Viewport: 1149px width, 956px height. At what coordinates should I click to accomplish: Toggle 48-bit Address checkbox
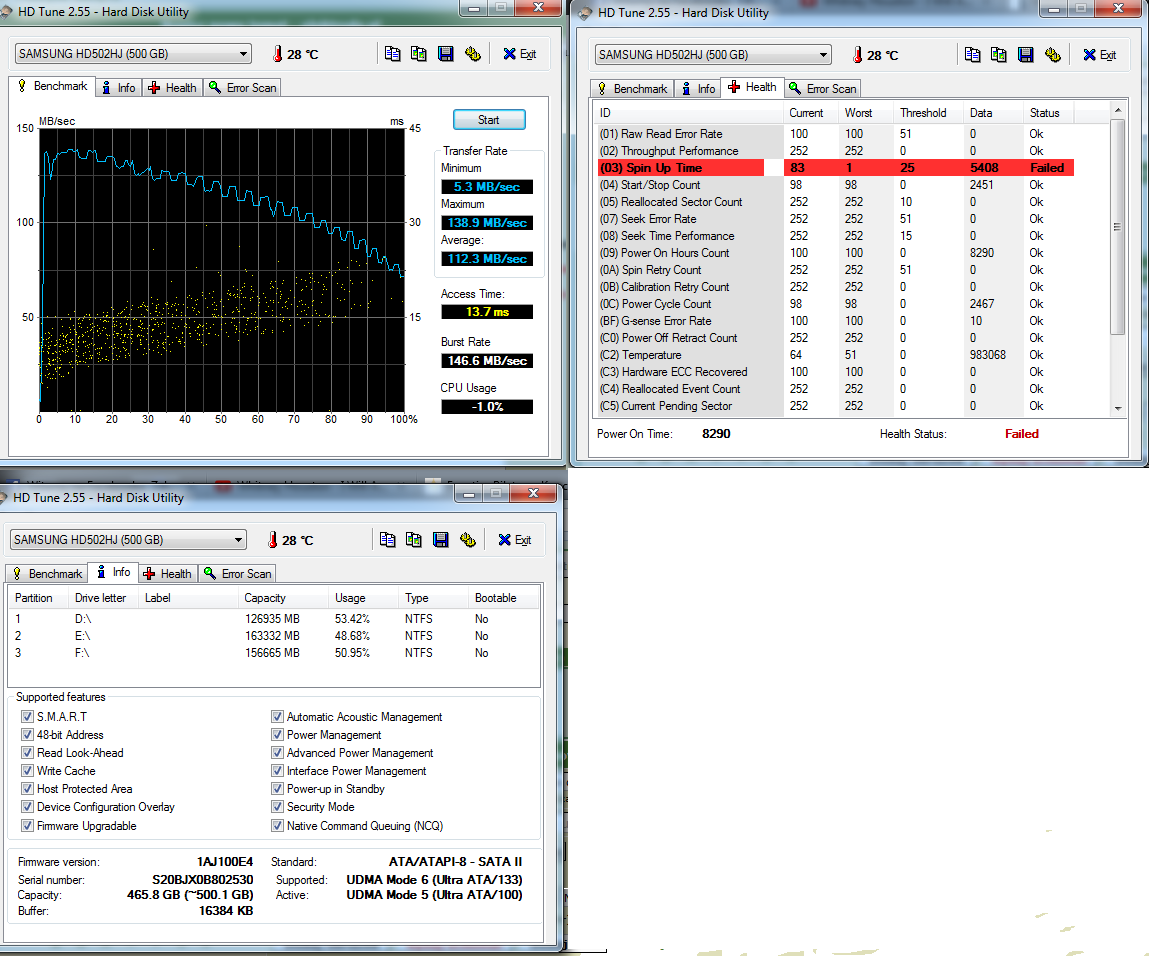pyautogui.click(x=27, y=735)
